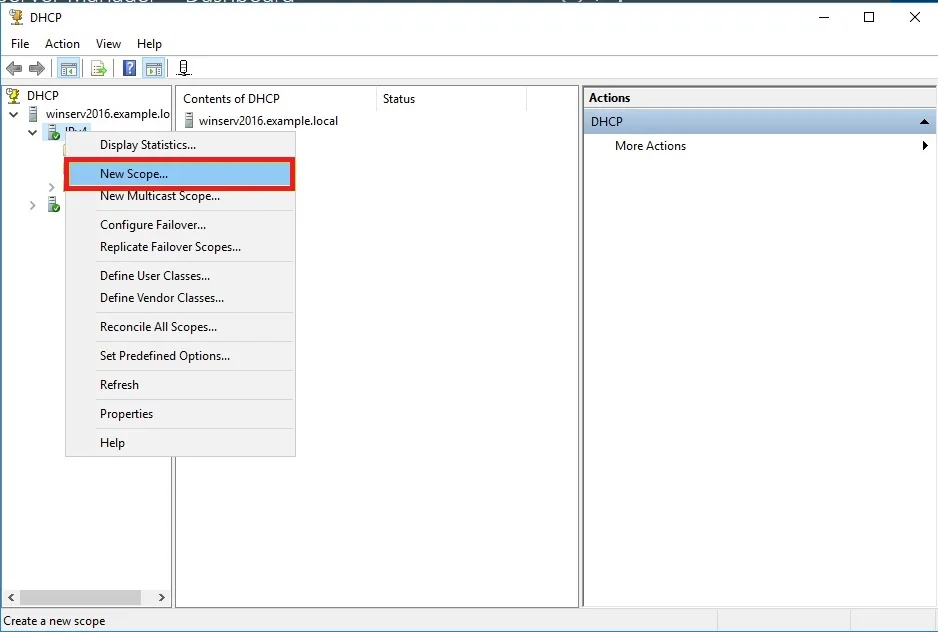
Task: Select the IPv6 server node icon
Action: [x=53, y=205]
